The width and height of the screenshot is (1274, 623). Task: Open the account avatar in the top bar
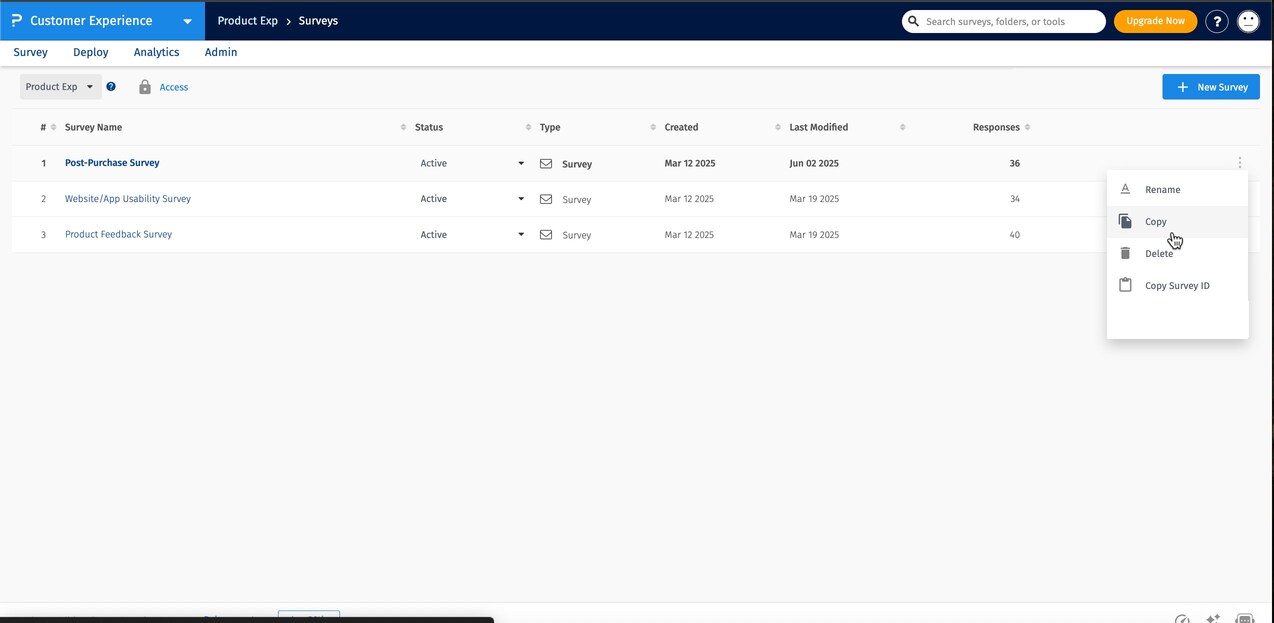(x=1248, y=20)
